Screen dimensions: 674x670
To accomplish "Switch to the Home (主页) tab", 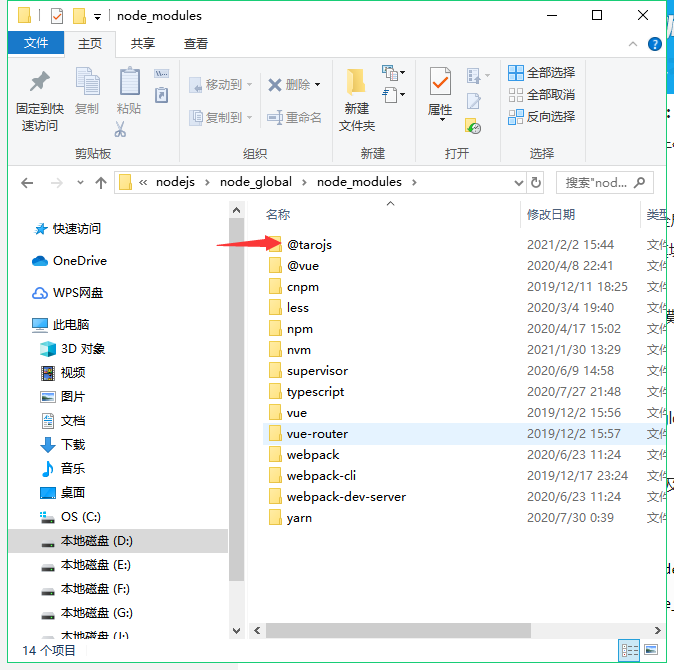I will 90,43.
